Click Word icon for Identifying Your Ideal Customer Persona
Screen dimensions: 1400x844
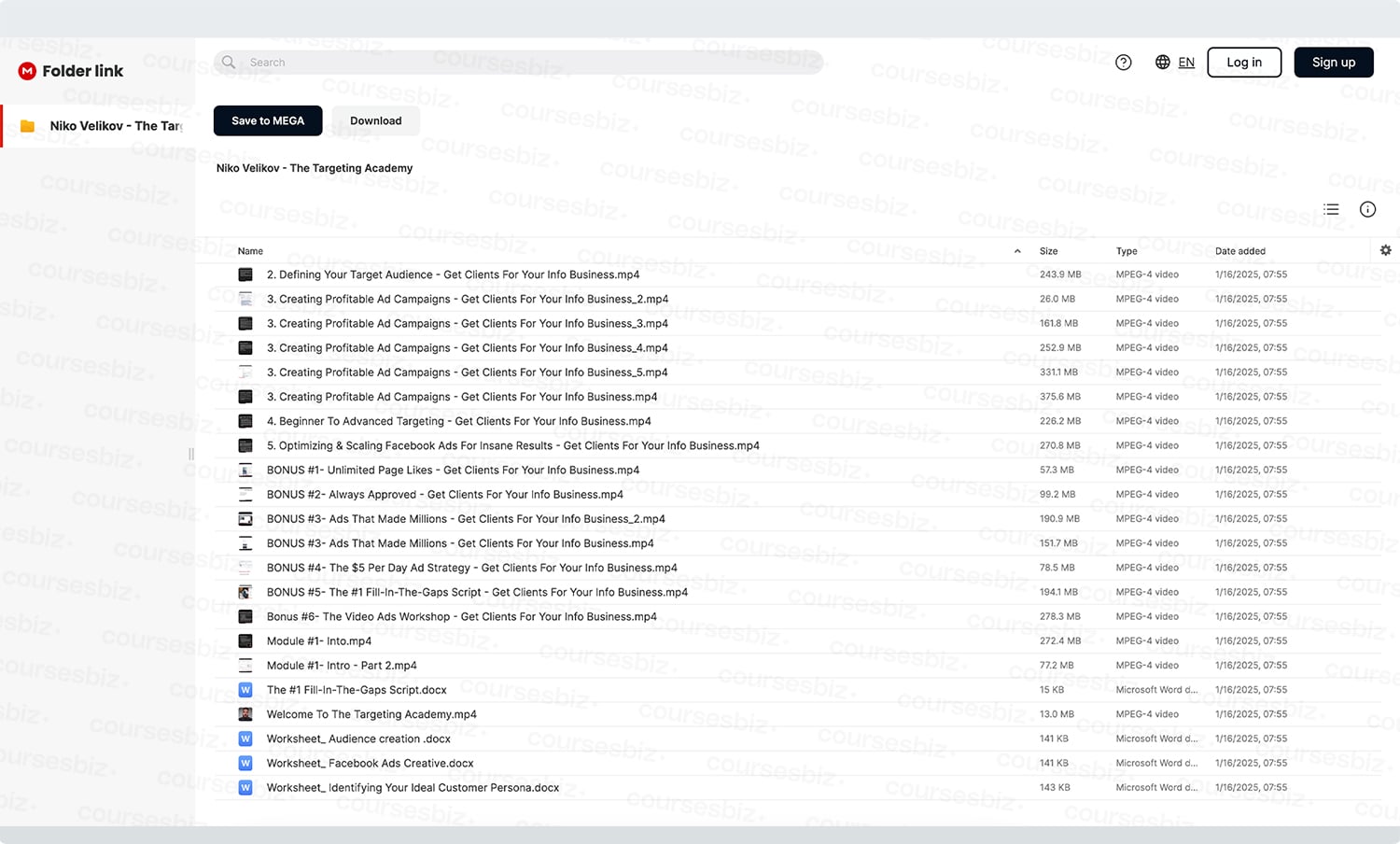click(245, 787)
